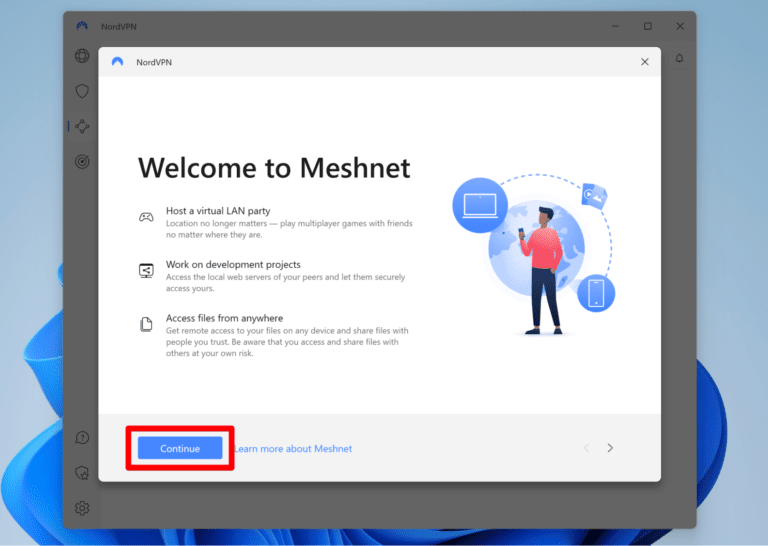Maximize the main NordVPN window
The width and height of the screenshot is (768, 546).
[647, 26]
